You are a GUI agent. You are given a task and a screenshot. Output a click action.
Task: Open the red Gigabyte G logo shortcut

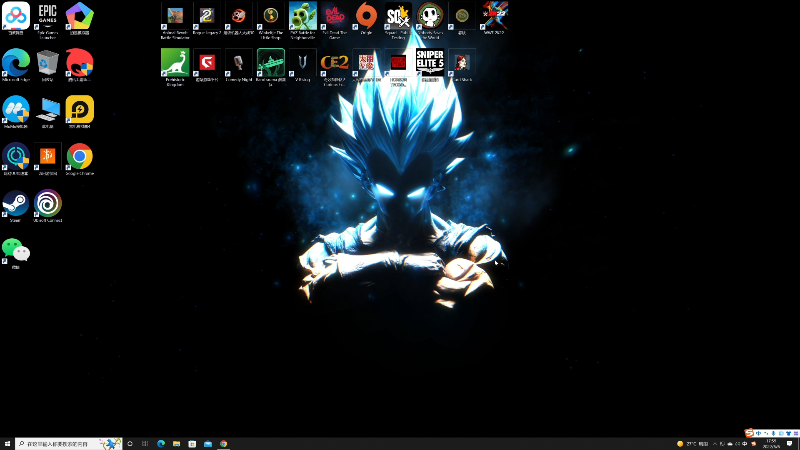click(x=207, y=65)
